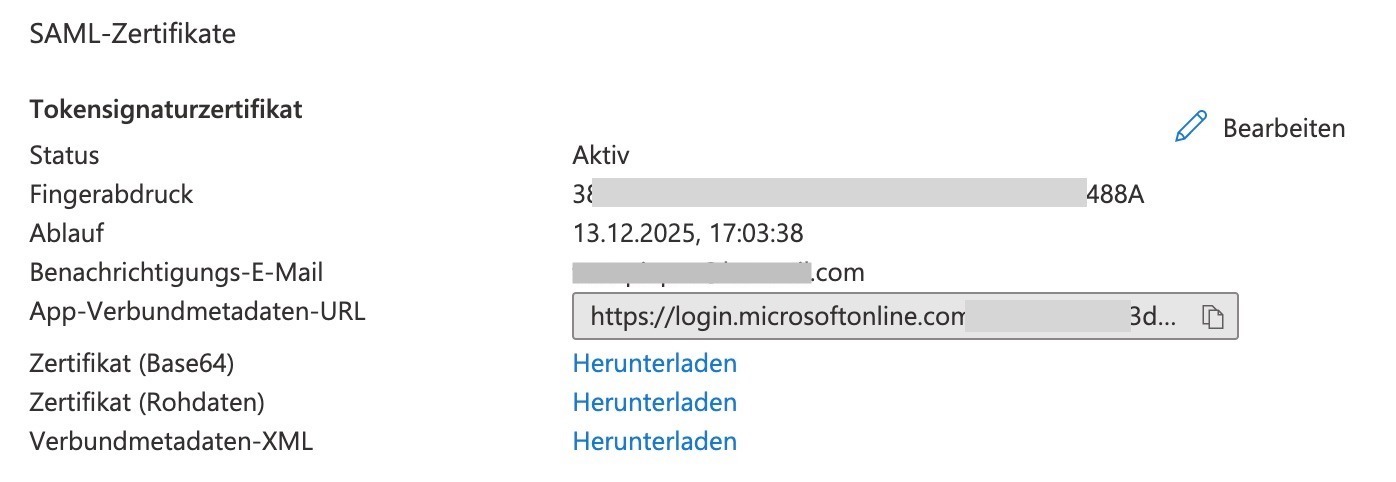The width and height of the screenshot is (1396, 482).
Task: Click the Ablauf label
Action: tap(67, 233)
